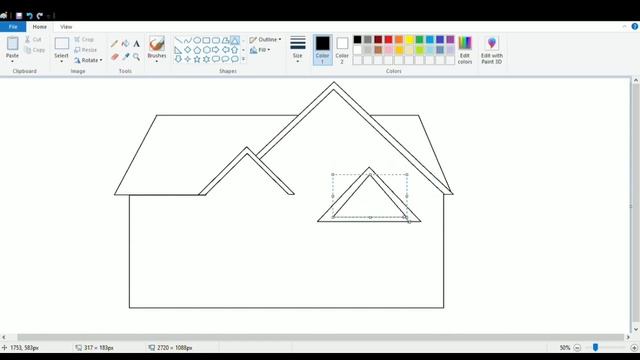
Task: Open Edit colors dialog
Action: (x=464, y=49)
